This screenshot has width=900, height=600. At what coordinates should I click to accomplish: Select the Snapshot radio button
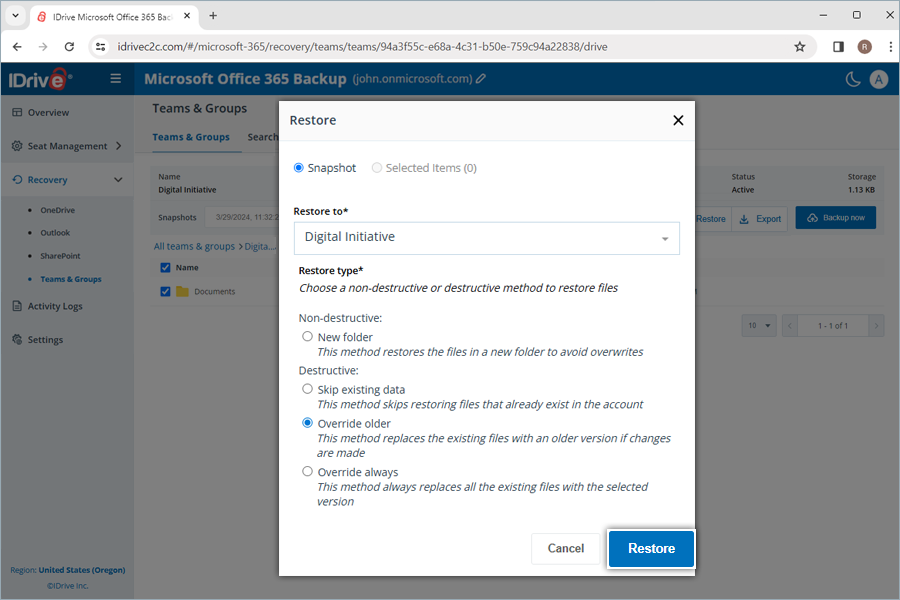point(300,168)
